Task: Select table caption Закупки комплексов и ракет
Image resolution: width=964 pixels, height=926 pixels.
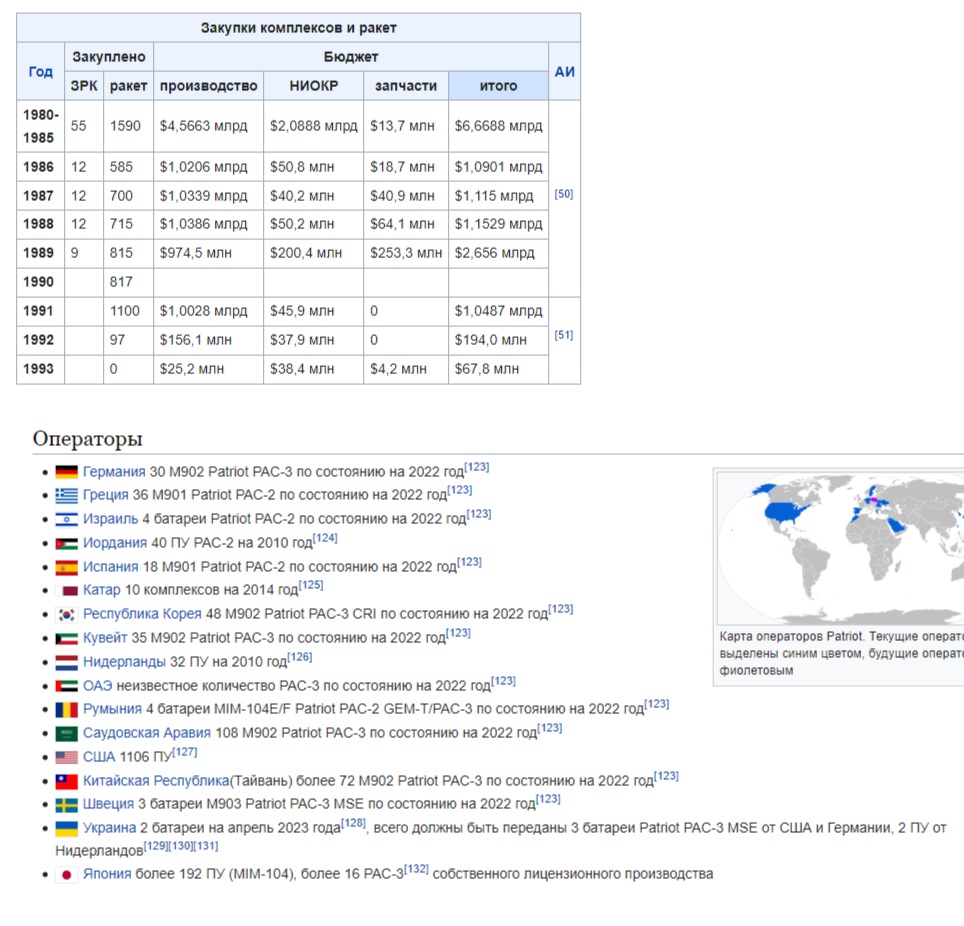Action: [x=298, y=28]
